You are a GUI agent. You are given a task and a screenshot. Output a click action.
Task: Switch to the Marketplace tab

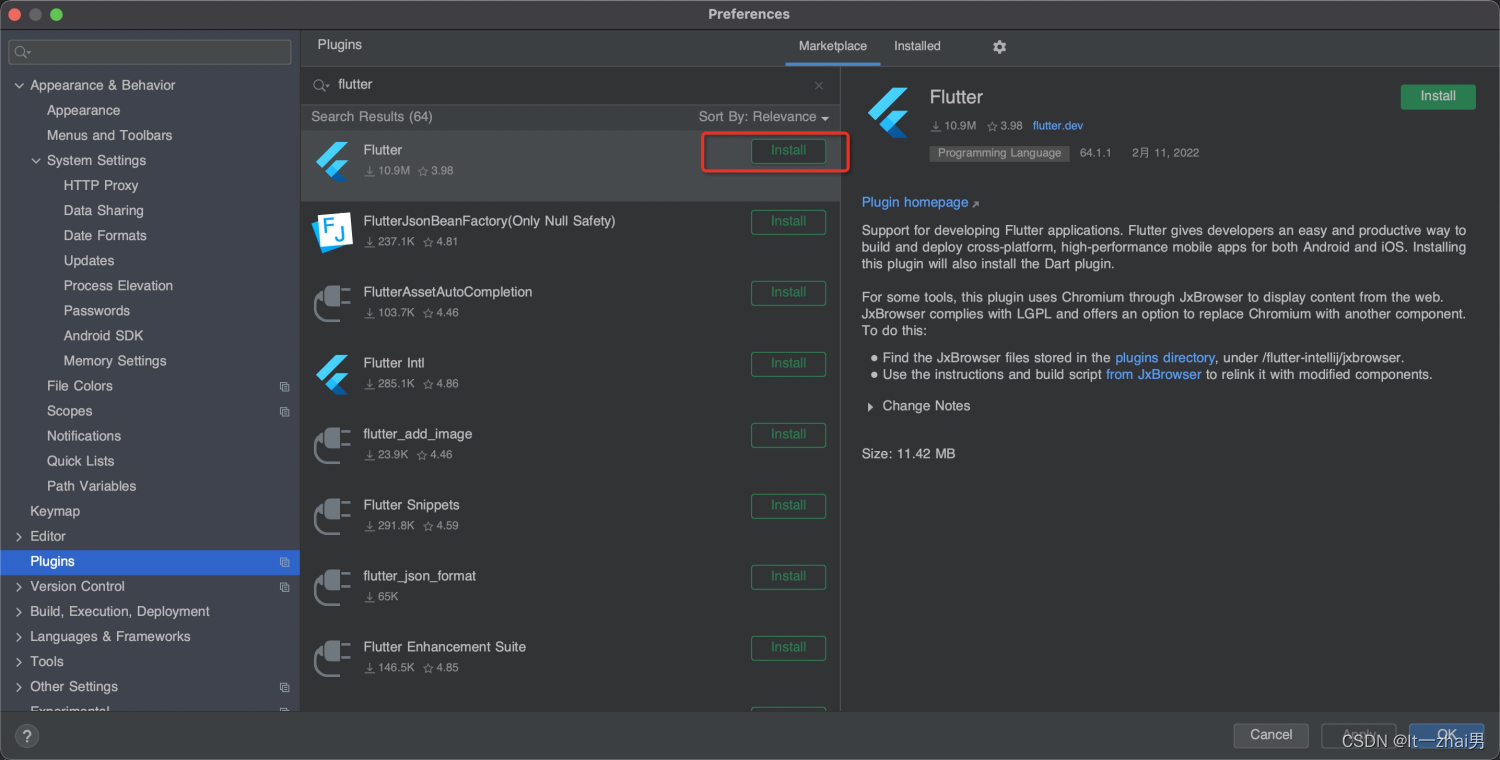(833, 46)
